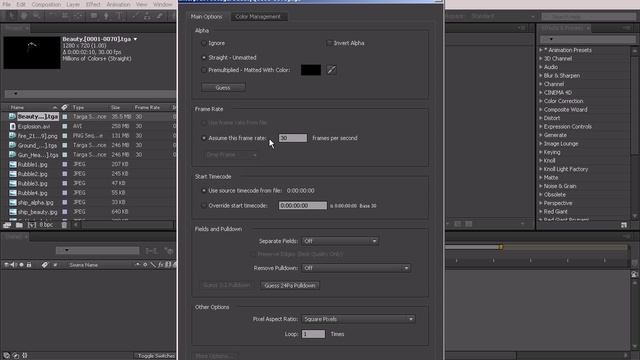Switch to the Main Options tab
The height and width of the screenshot is (360, 640).
point(207,17)
